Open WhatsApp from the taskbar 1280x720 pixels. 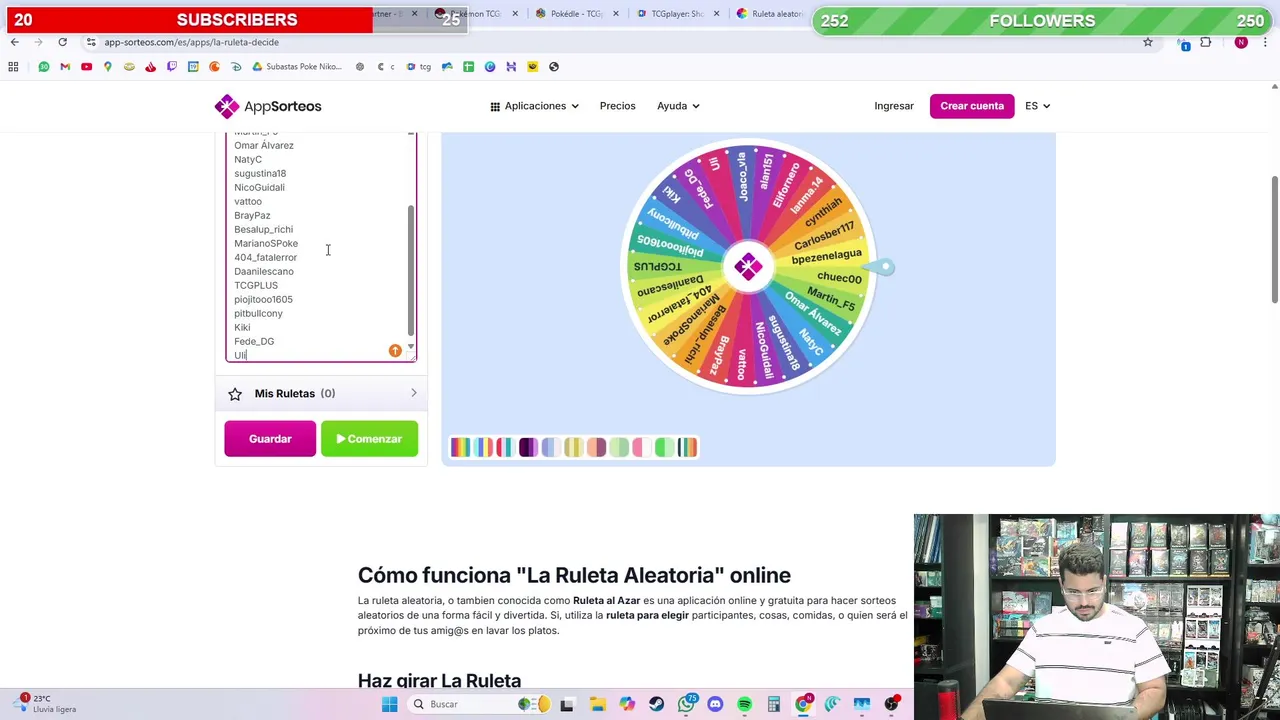686,704
